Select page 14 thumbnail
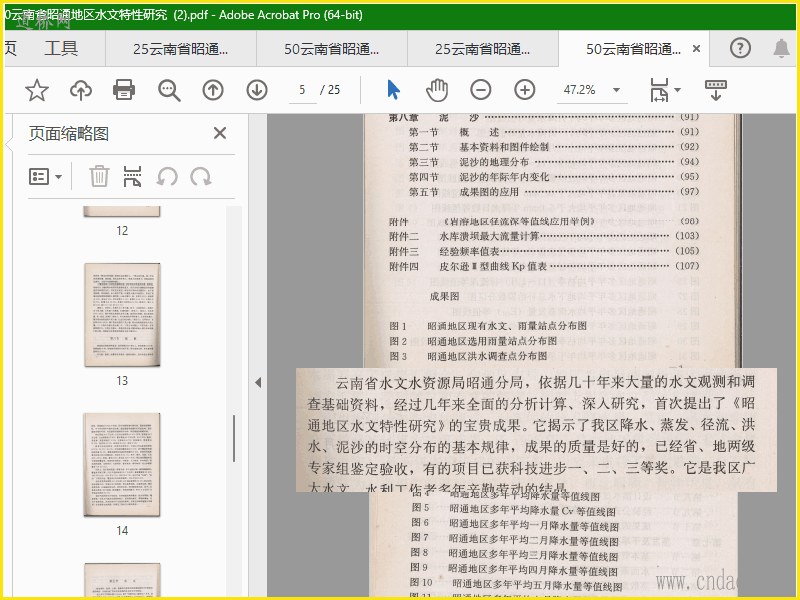Screen dimensions: 800x600 122,465
